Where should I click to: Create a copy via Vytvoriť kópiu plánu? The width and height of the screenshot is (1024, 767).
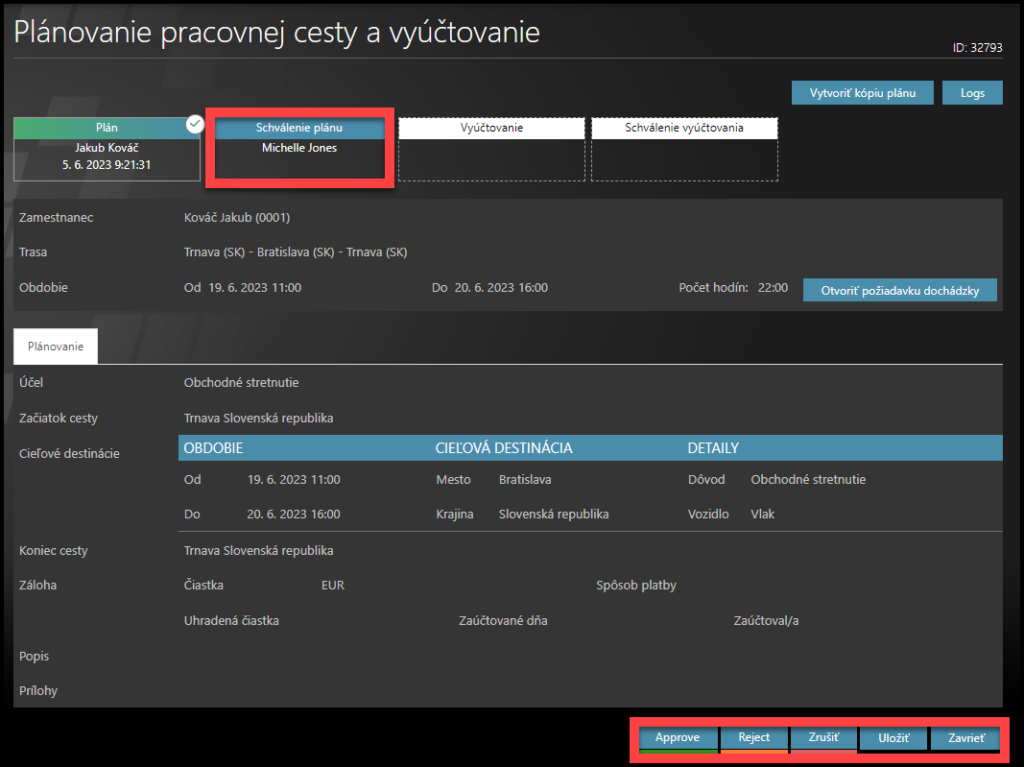(x=863, y=93)
